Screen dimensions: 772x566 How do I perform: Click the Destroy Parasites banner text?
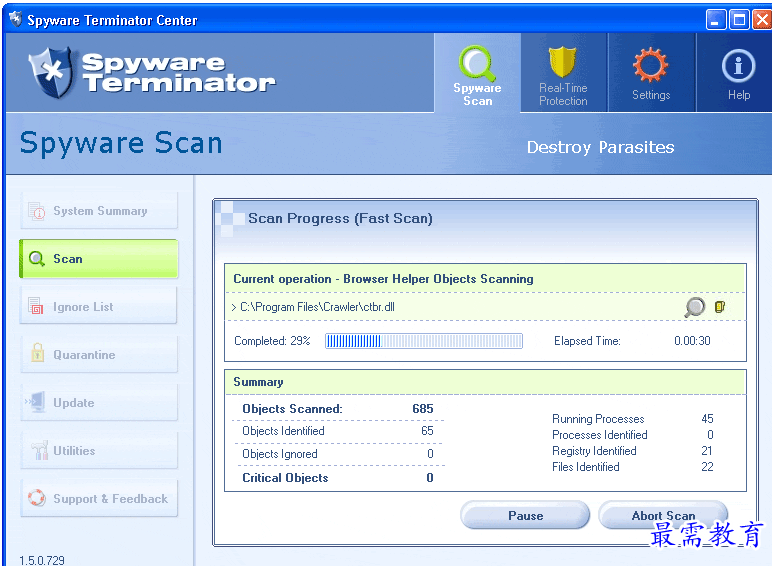point(601,147)
